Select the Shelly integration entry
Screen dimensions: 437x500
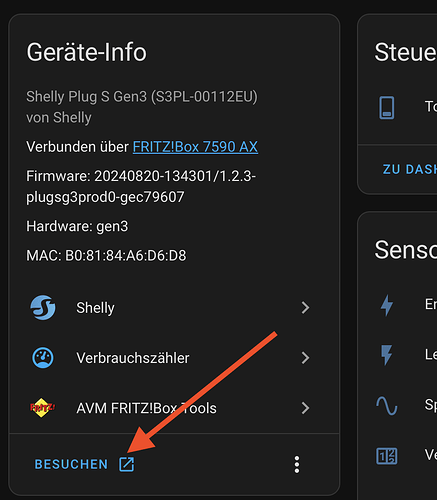coord(170,308)
